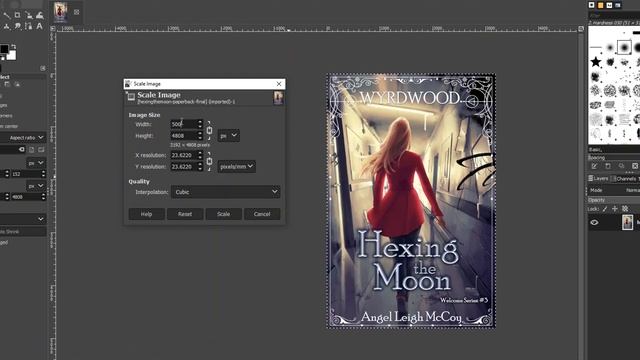Click the image thumbnail in dialog header
640x360 pixels.
click(x=278, y=98)
